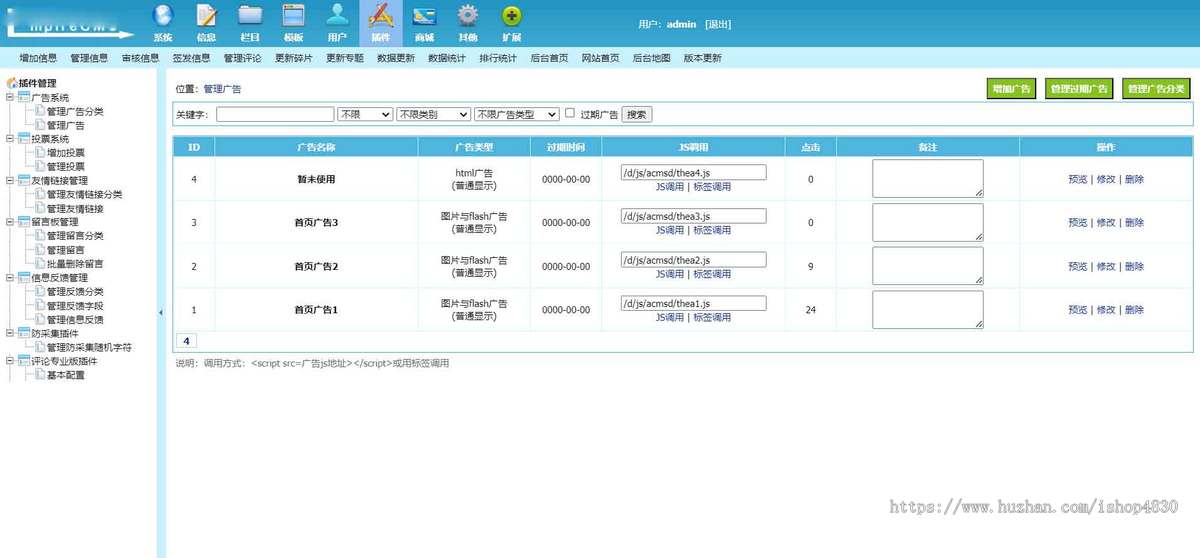Collapse the 信息反馈管理 tree node

click(10, 277)
